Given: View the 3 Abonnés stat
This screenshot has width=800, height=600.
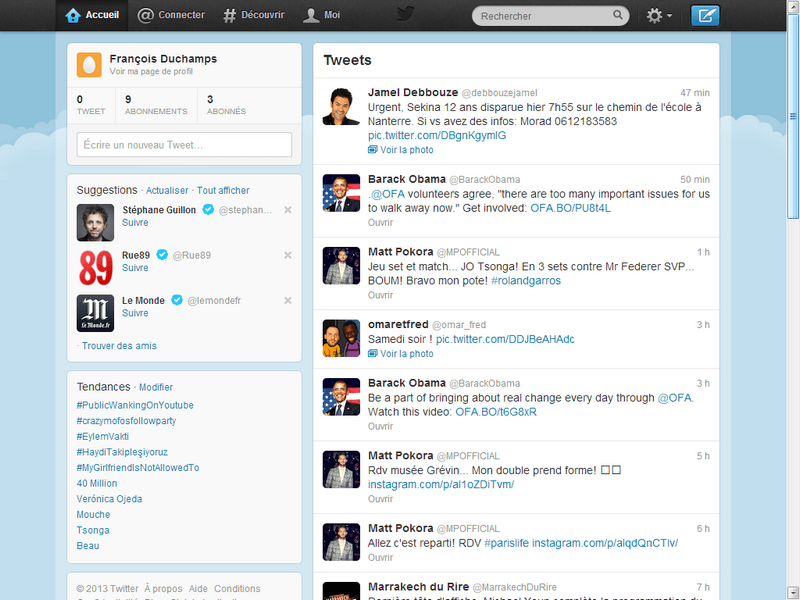Looking at the screenshot, I should click(227, 105).
